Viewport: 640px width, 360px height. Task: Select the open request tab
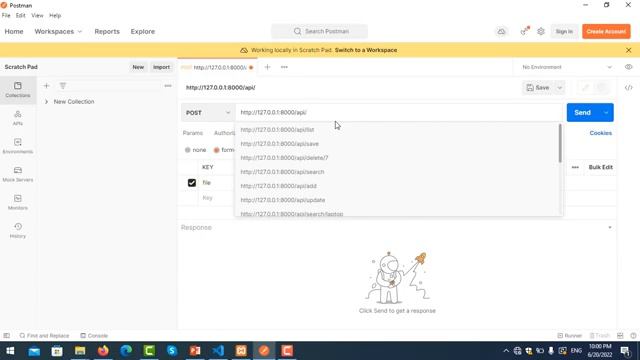[x=217, y=67]
